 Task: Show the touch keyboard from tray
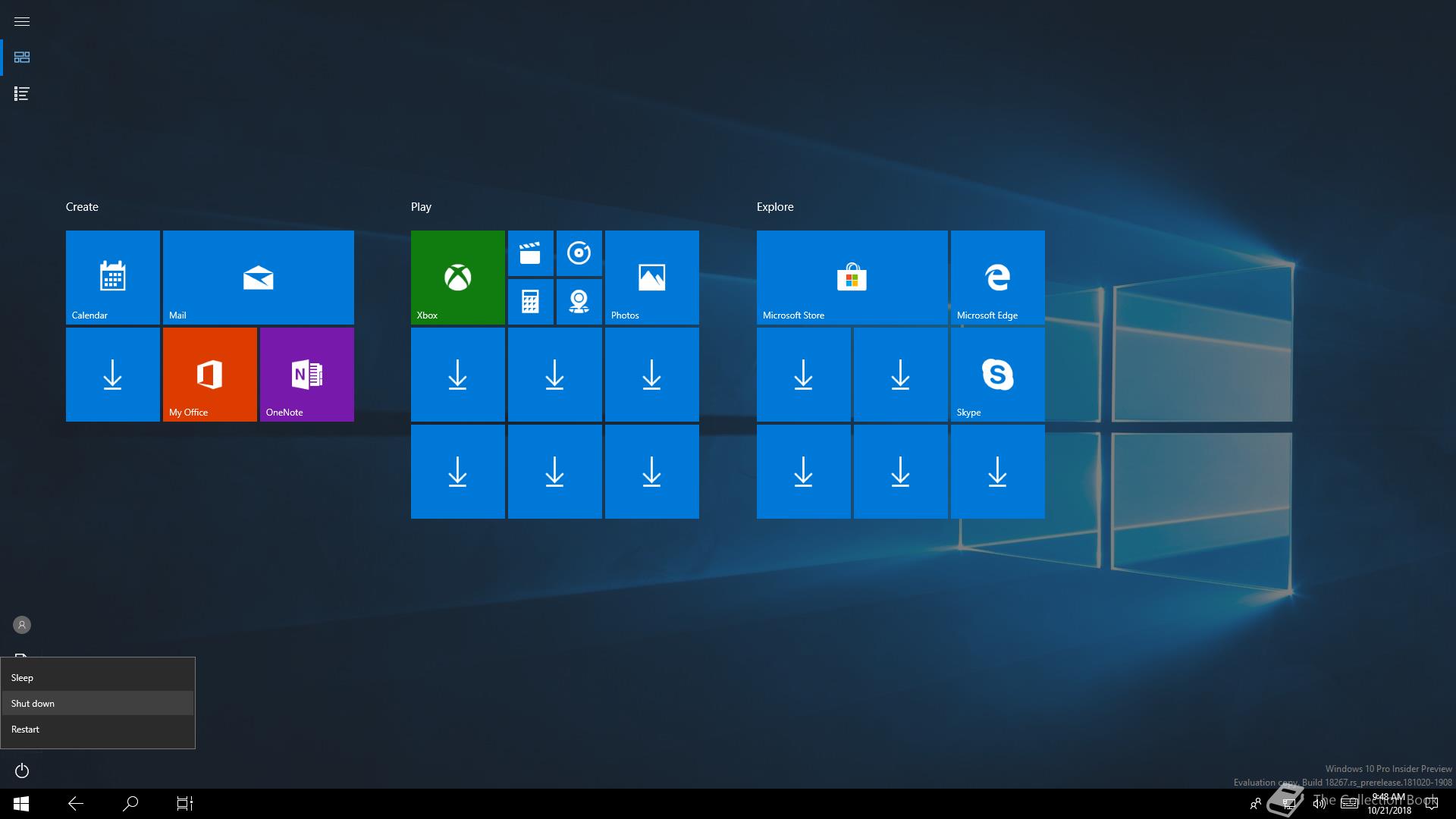pos(1349,804)
